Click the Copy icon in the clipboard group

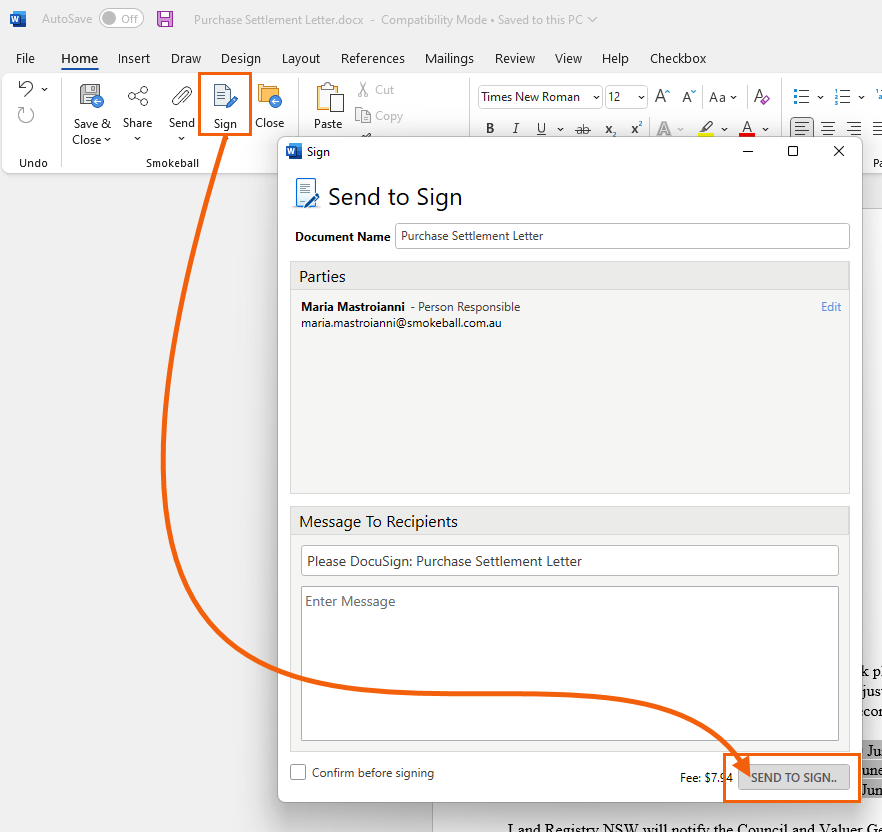[x=363, y=115]
